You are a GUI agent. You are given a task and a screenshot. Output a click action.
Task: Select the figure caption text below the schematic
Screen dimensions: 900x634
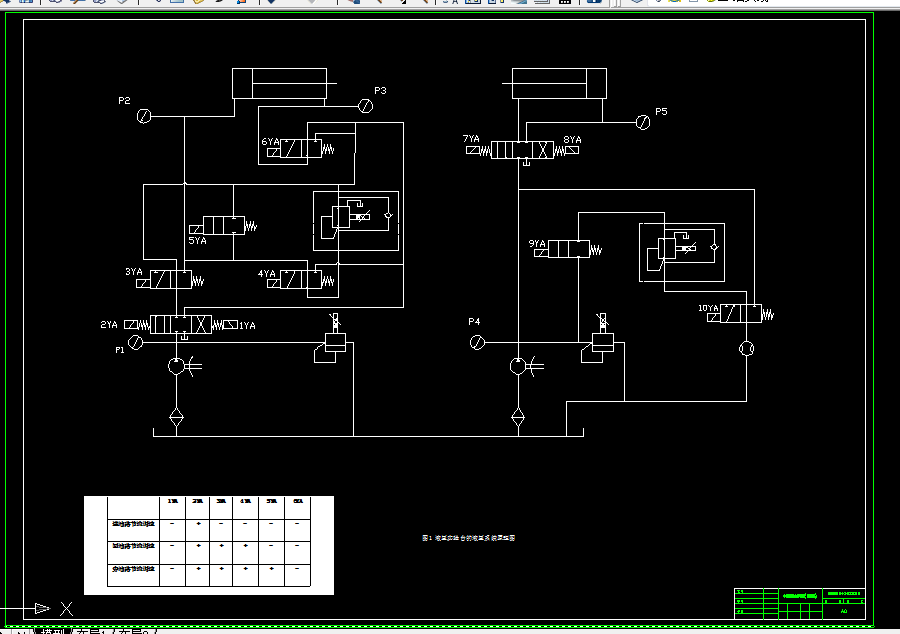468,538
